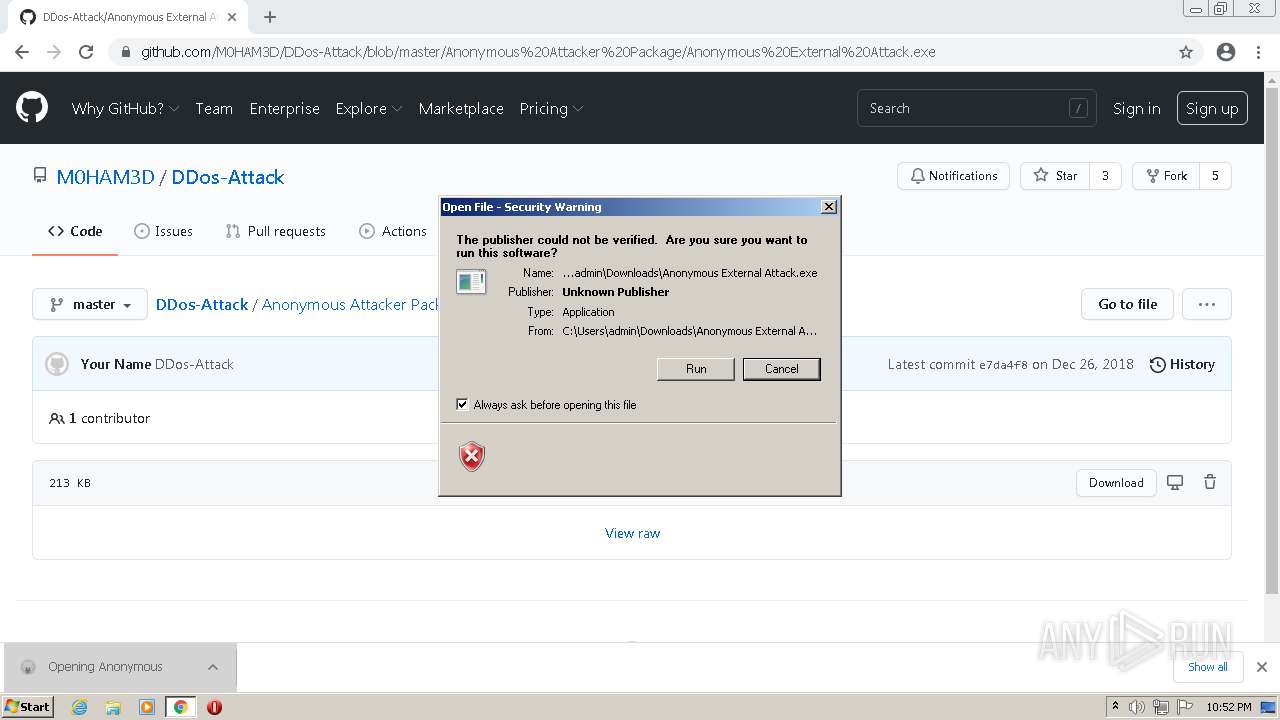Image resolution: width=1280 pixels, height=720 pixels.
Task: Open the DDos-Attack breadcrumb link
Action: point(202,304)
